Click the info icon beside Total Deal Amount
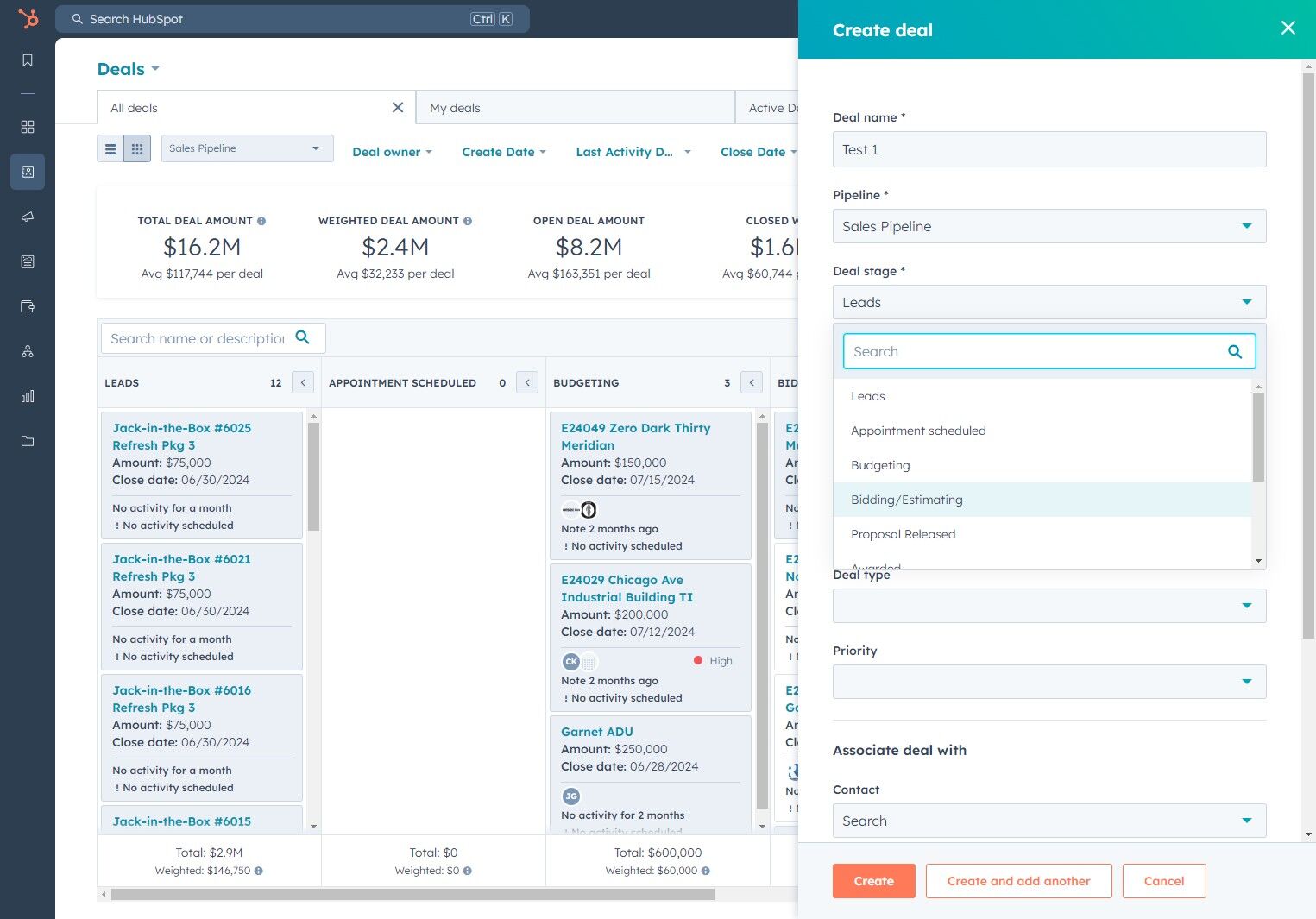The height and width of the screenshot is (919, 1316). [x=261, y=221]
